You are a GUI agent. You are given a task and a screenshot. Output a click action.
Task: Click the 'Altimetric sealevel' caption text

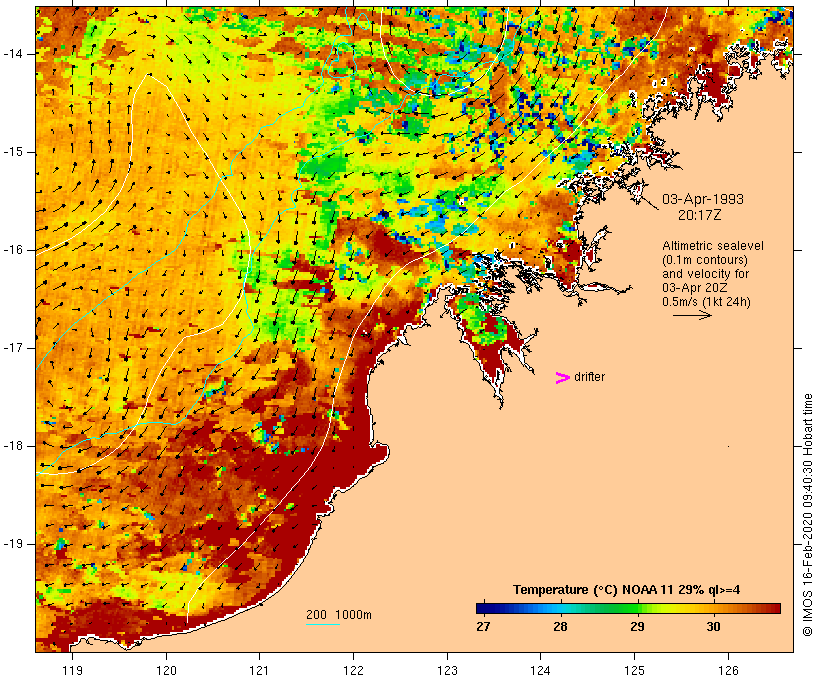coord(713,246)
